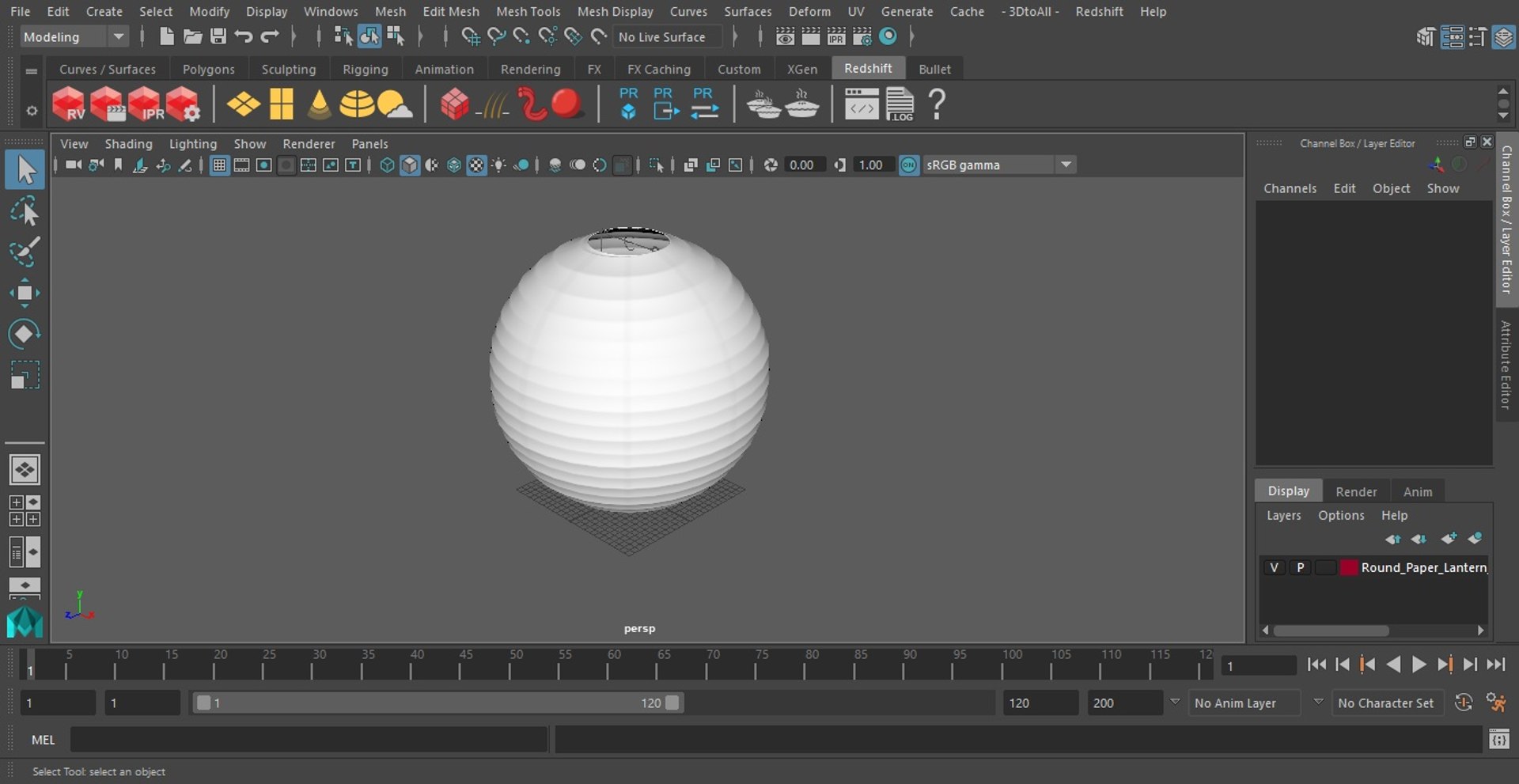Click the layer editor horizontal scrollbar
The height and width of the screenshot is (784, 1519).
(x=1331, y=631)
